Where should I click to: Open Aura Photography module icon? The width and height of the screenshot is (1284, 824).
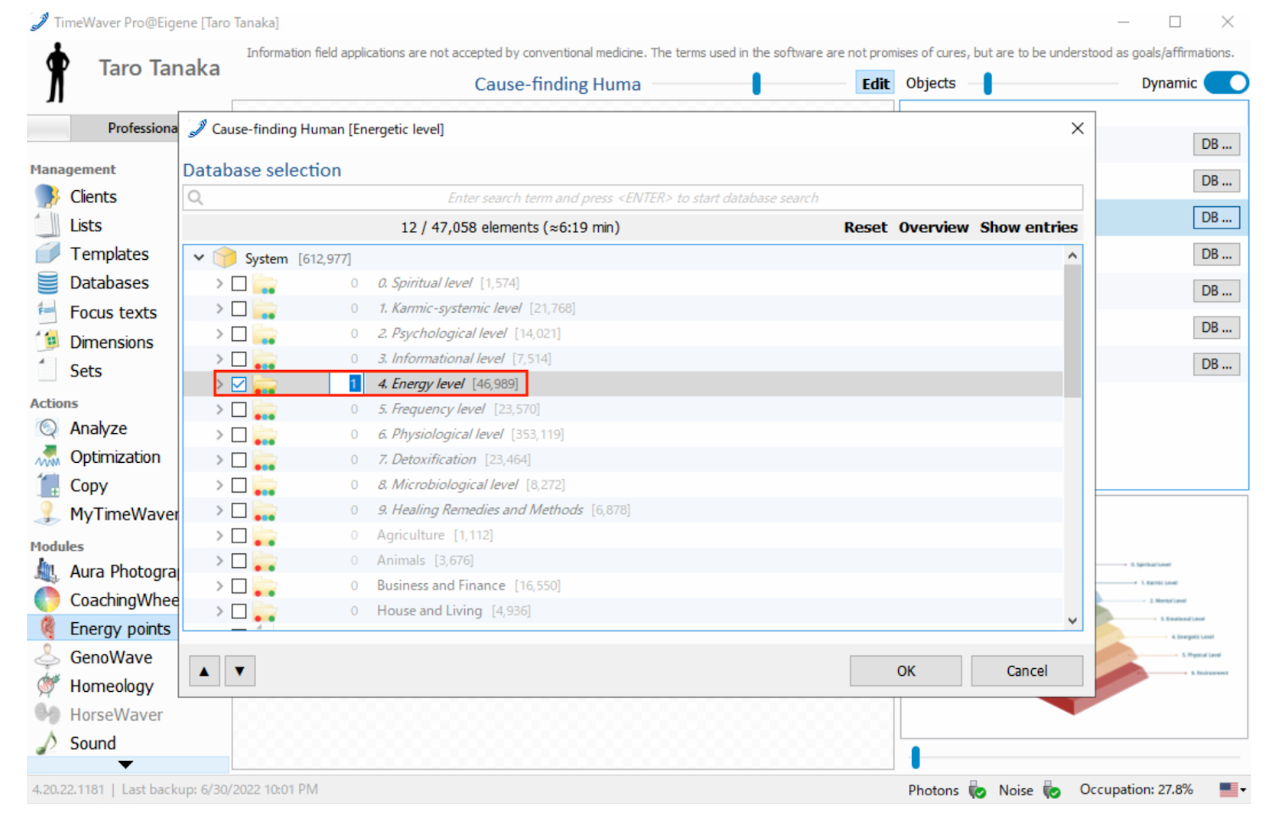pos(47,571)
